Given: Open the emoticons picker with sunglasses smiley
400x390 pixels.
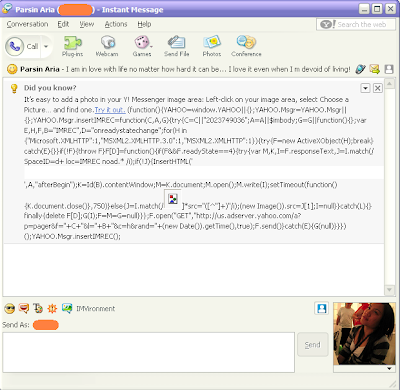Looking at the screenshot, I should point(10,309).
